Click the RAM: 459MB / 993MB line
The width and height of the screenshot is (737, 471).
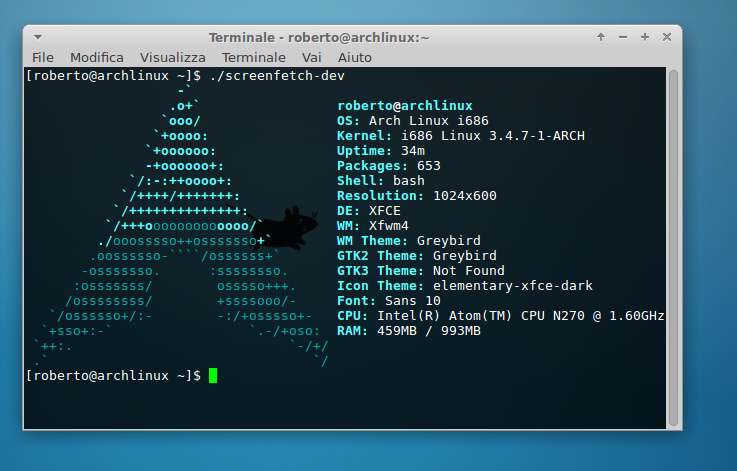coord(408,331)
